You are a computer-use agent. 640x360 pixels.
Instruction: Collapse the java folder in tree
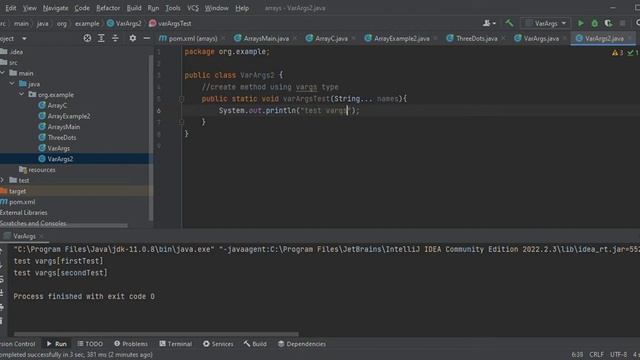click(12, 84)
